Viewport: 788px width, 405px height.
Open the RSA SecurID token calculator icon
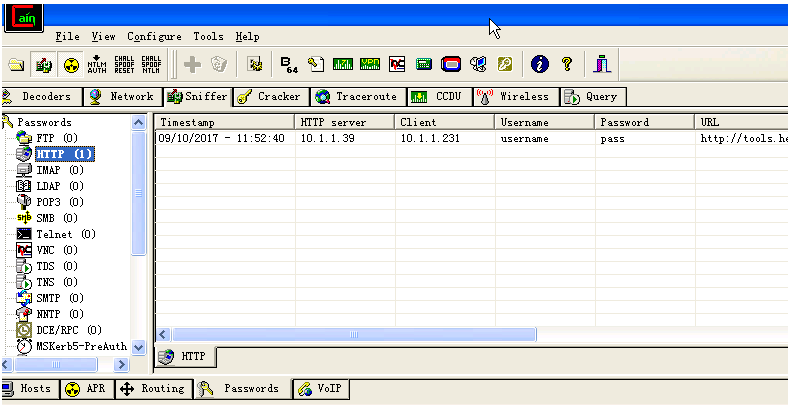(451, 64)
